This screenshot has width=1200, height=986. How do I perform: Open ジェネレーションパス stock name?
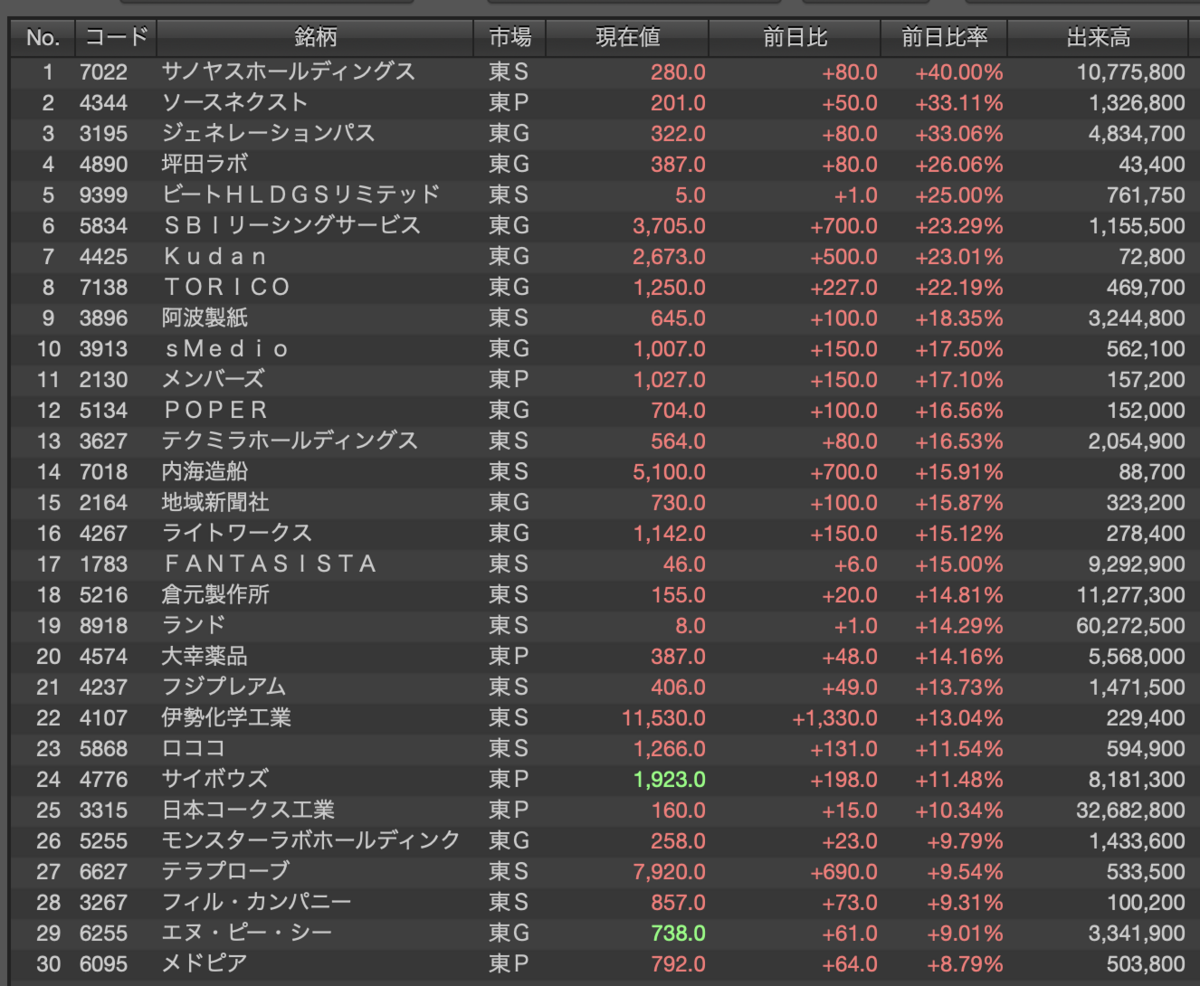coord(268,134)
